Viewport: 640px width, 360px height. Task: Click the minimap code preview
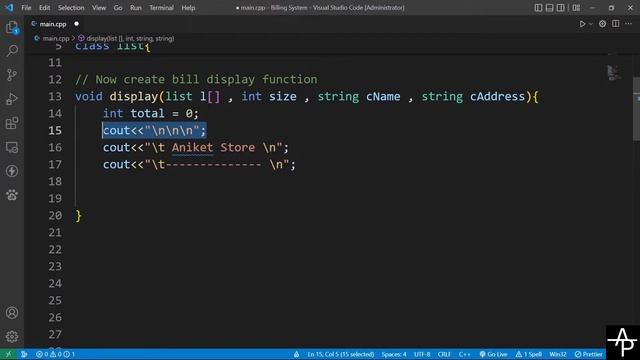point(613,73)
